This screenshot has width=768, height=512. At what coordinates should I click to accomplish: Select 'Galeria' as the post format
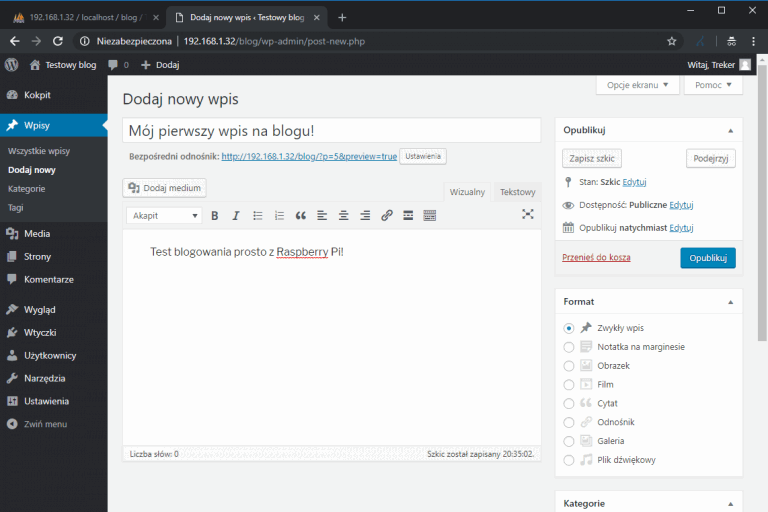pyautogui.click(x=569, y=441)
